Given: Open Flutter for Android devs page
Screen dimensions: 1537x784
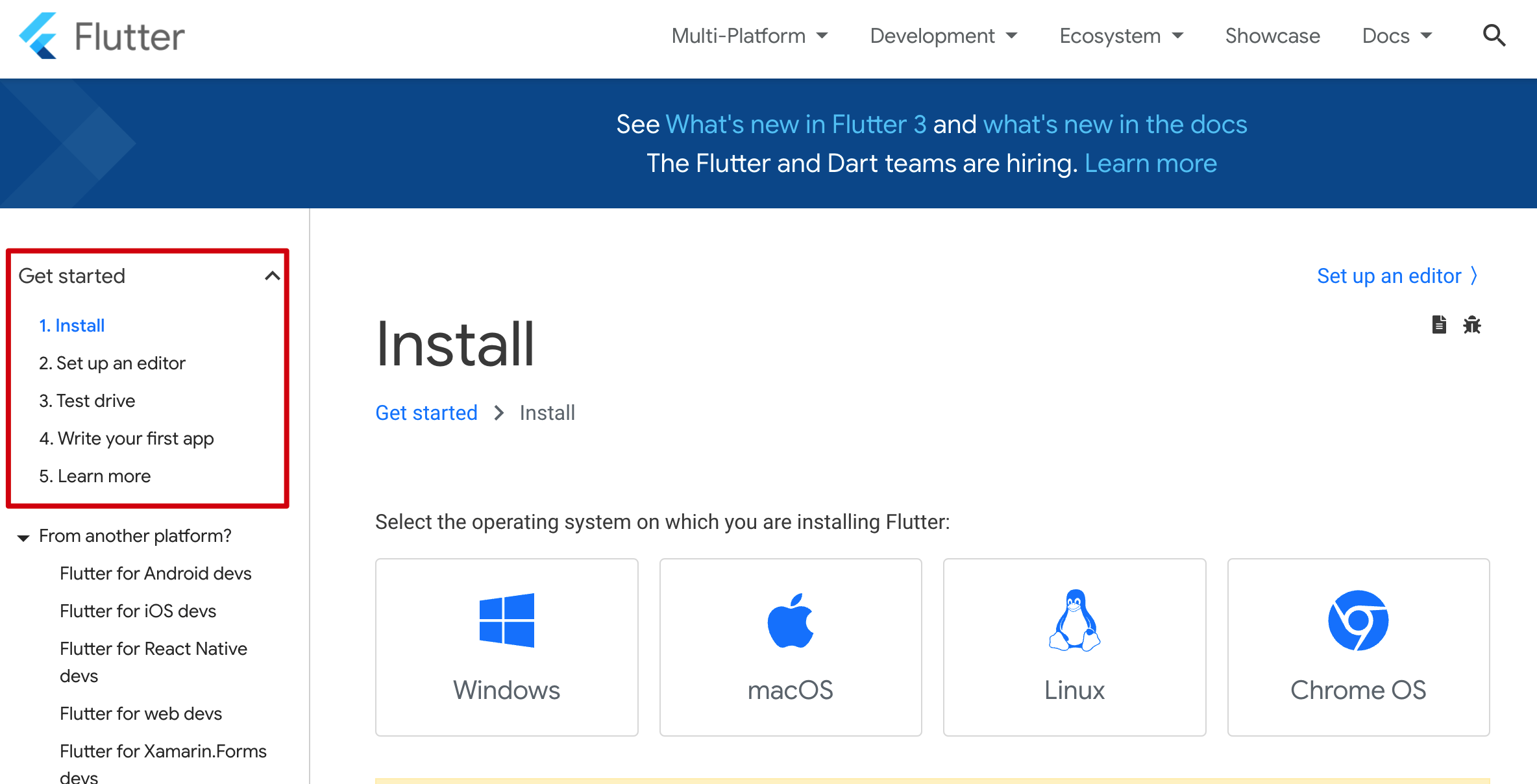Looking at the screenshot, I should coord(155,573).
